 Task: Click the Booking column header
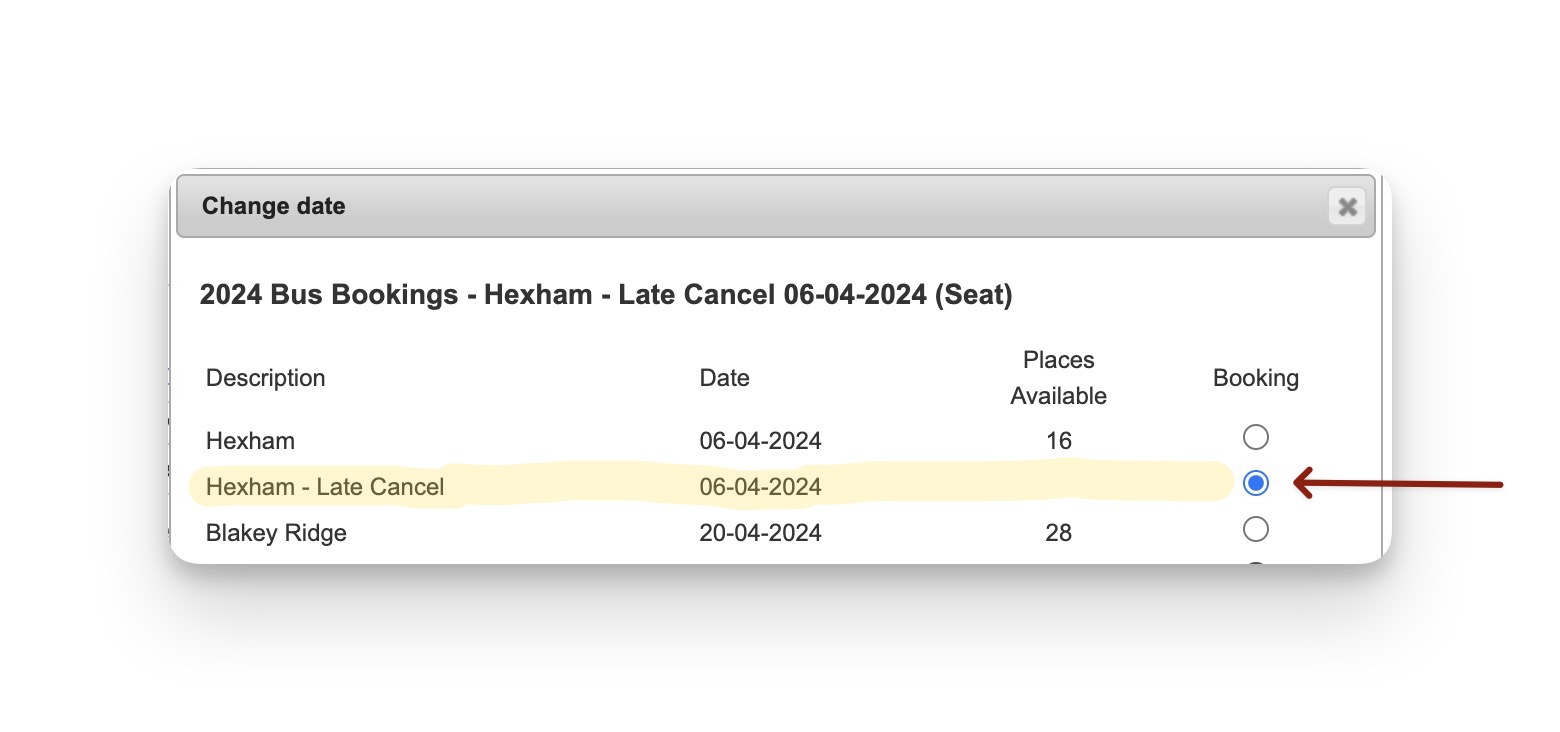pos(1255,378)
